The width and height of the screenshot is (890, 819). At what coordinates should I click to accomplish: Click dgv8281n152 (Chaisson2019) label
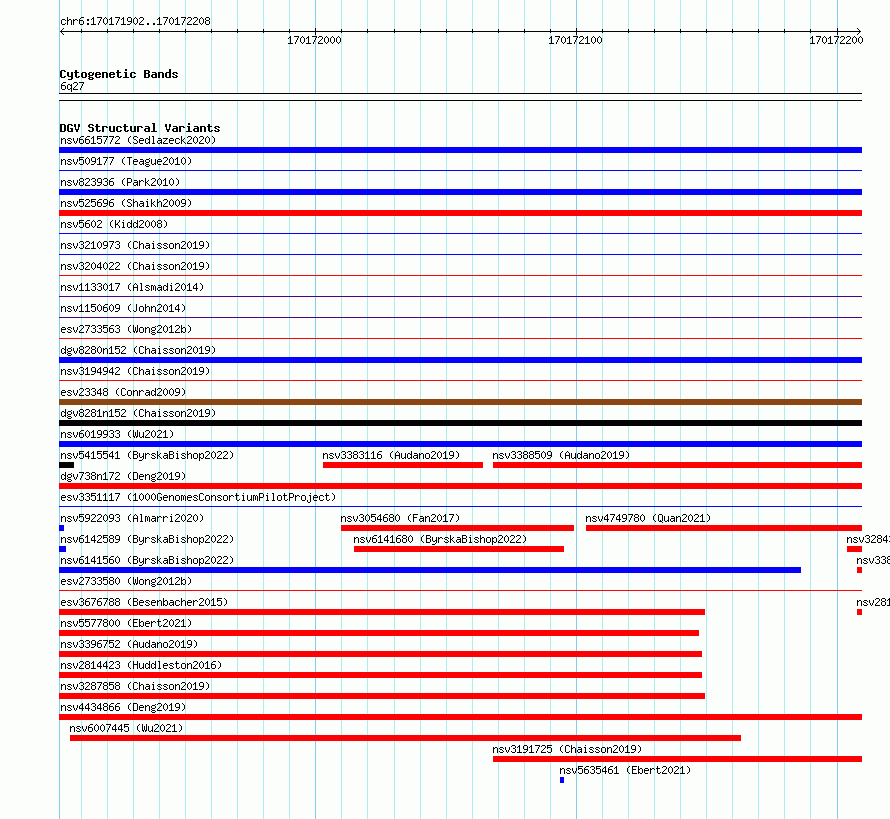coord(138,413)
